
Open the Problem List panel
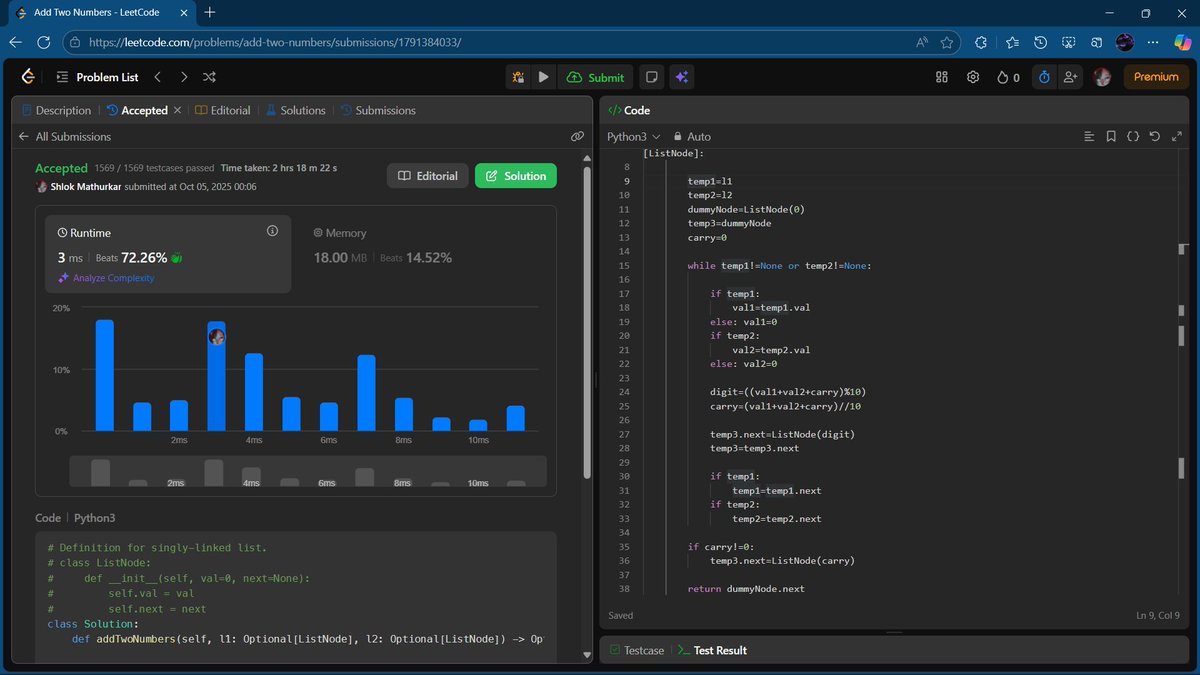point(96,77)
